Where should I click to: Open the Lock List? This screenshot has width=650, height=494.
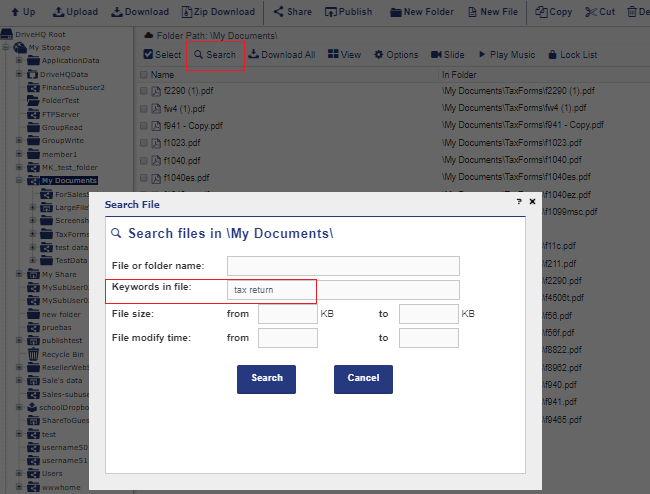tap(571, 54)
